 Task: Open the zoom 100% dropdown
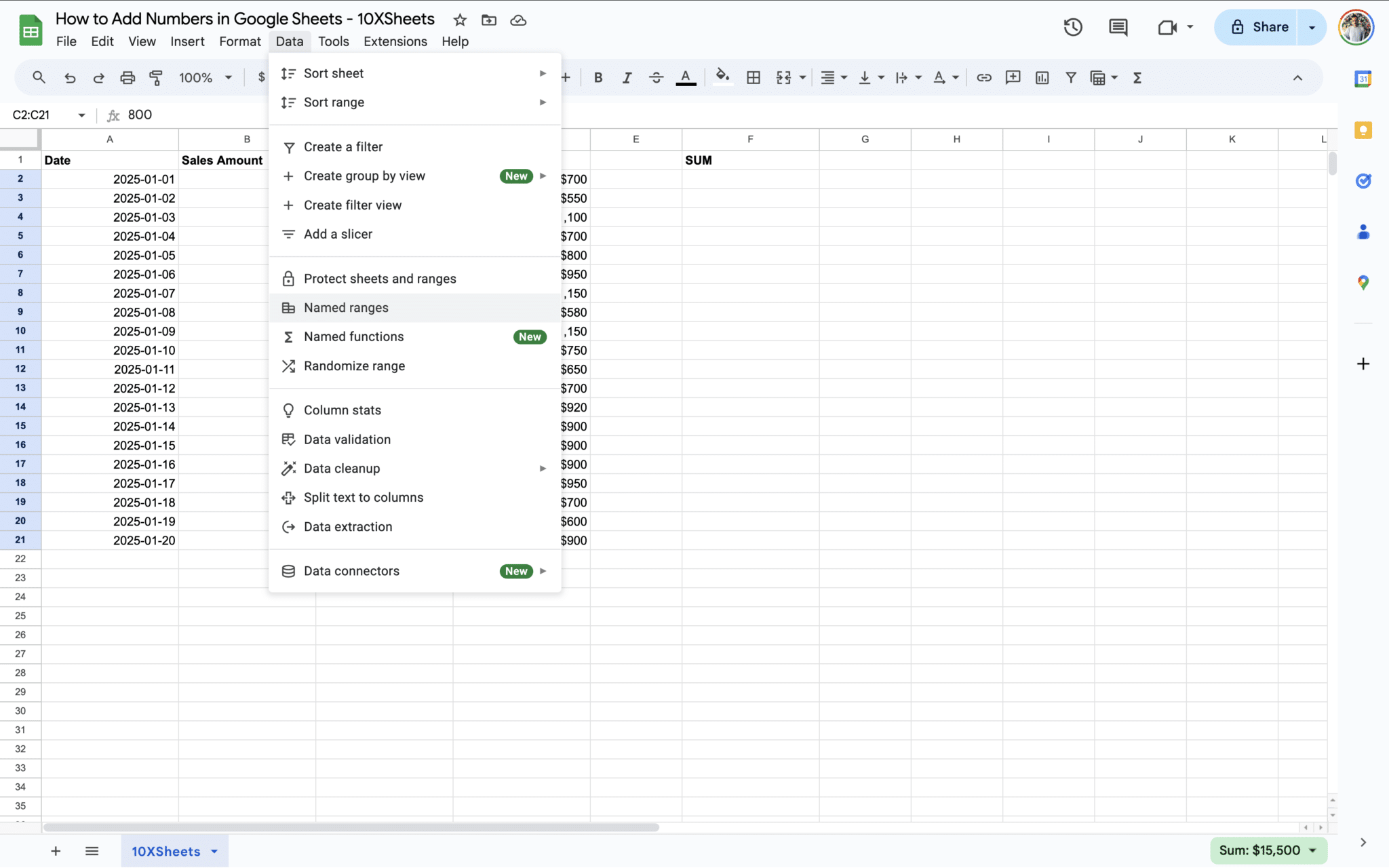click(205, 78)
